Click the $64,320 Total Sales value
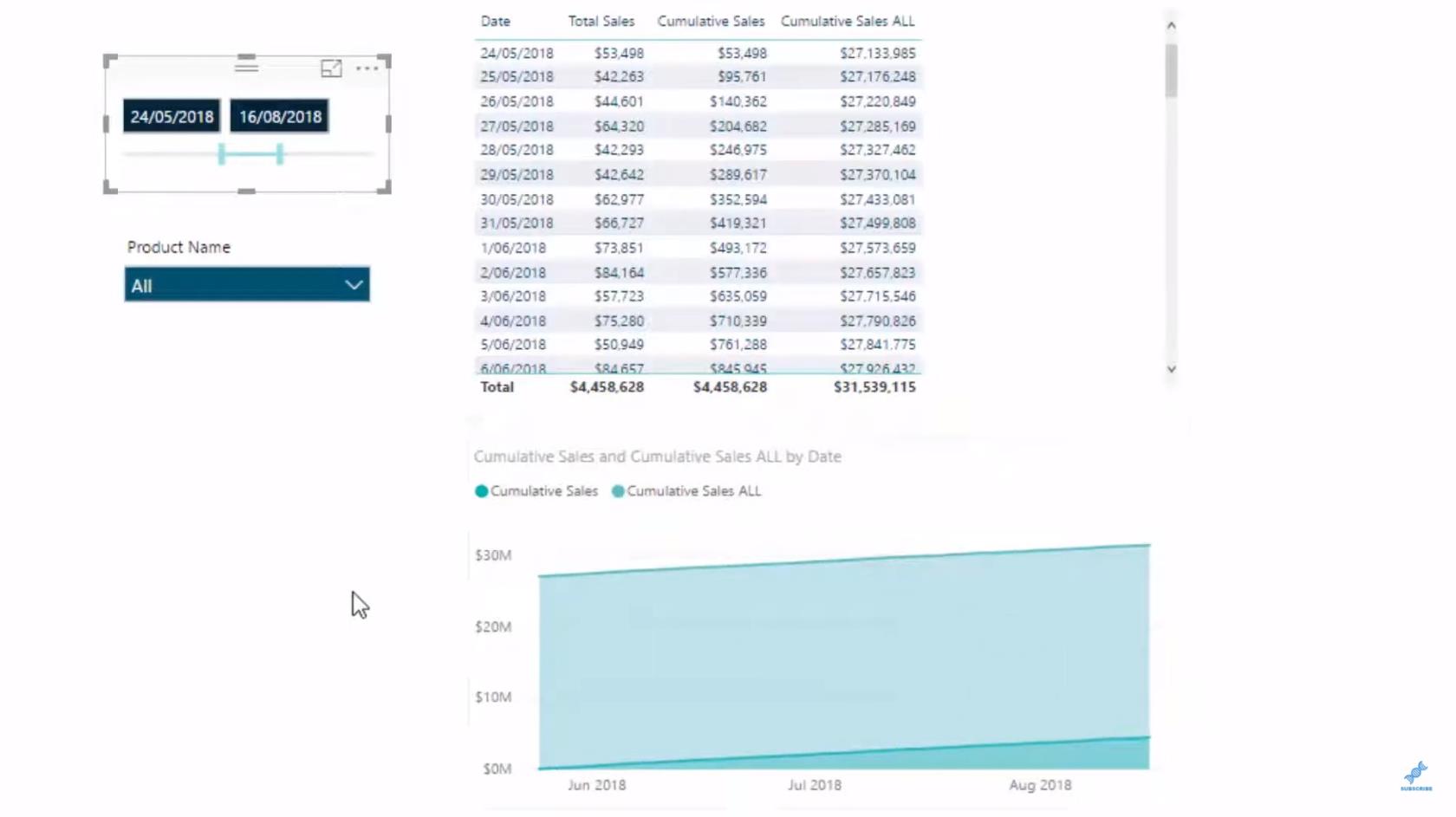 click(619, 126)
